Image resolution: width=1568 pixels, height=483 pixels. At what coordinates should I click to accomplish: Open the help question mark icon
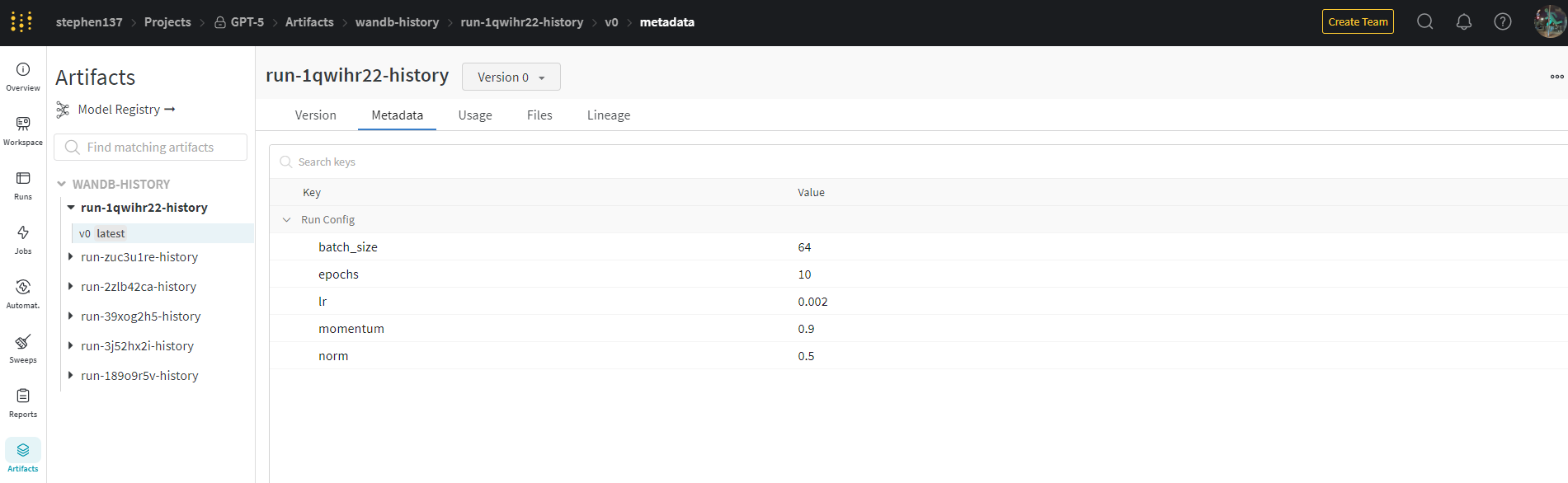click(1503, 22)
